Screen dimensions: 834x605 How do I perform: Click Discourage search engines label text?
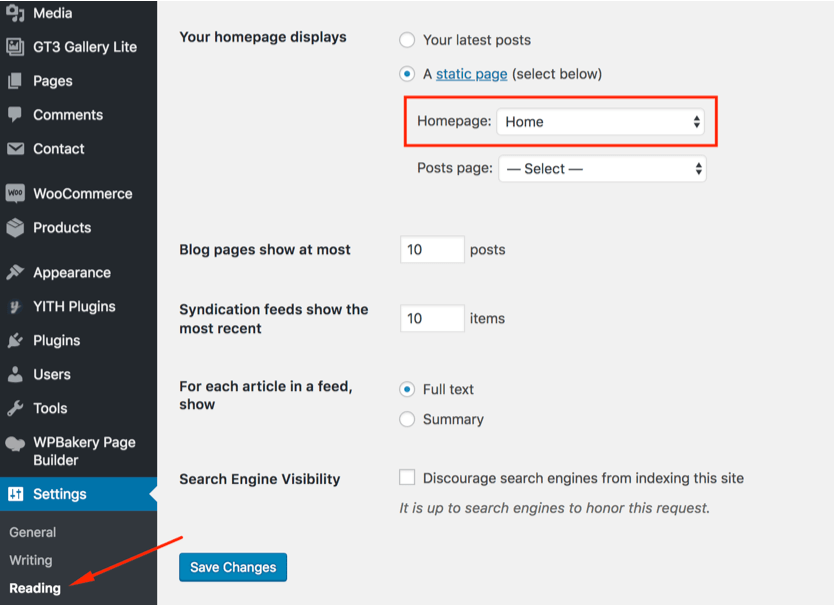[583, 478]
